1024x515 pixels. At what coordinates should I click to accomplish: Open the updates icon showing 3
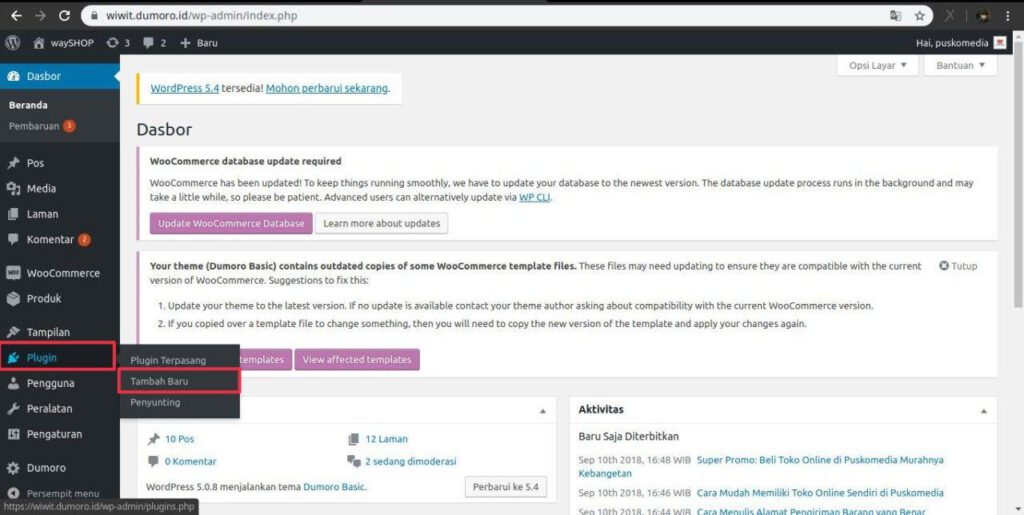click(x=118, y=42)
